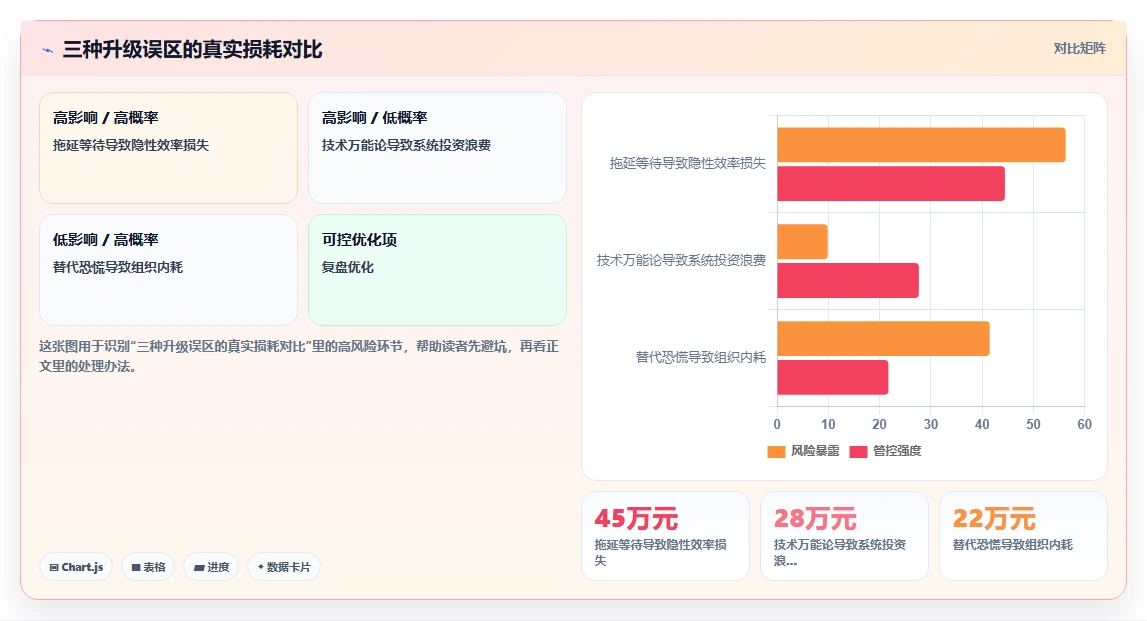Image resolution: width=1147 pixels, height=621 pixels.
Task: Click the 进度 tag chip
Action: coord(211,567)
